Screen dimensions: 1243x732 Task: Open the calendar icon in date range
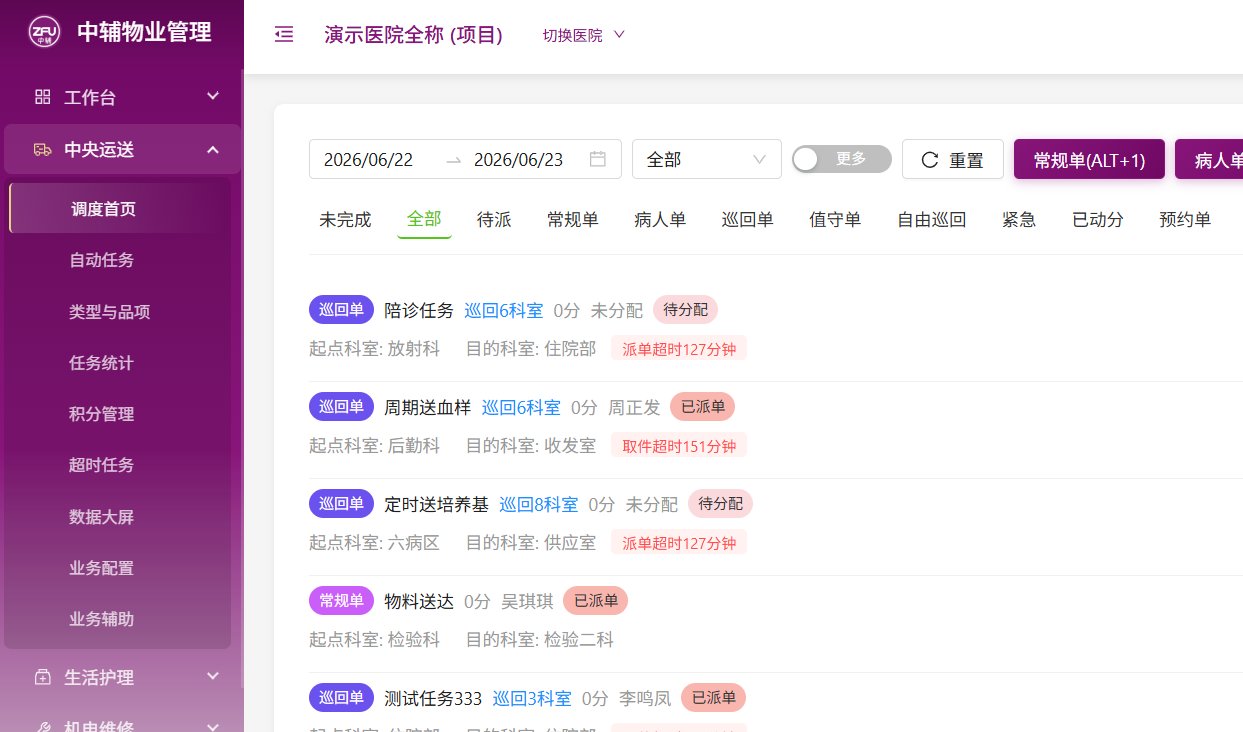tap(598, 159)
